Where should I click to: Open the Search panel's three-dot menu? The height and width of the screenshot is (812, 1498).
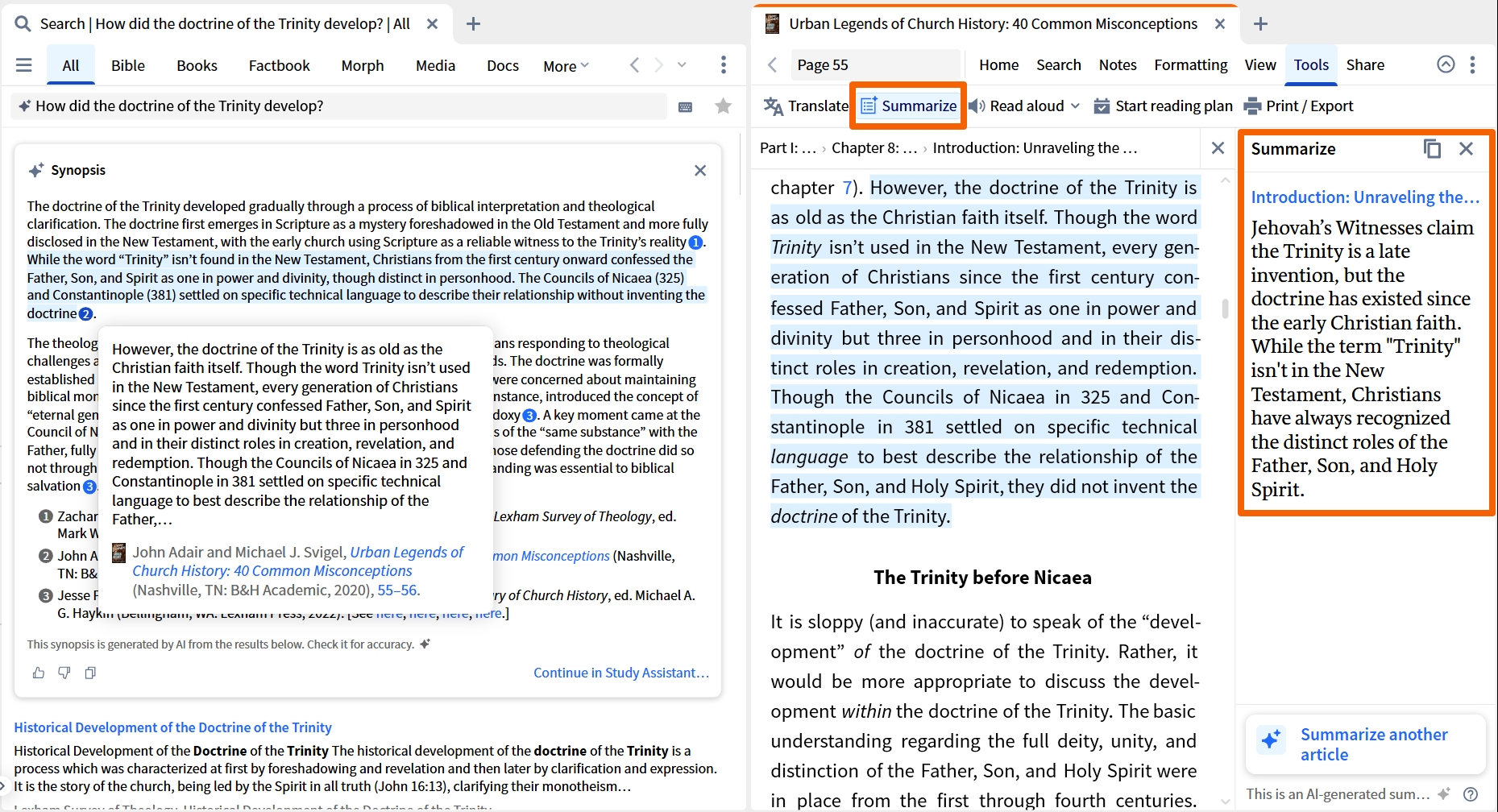pyautogui.click(x=724, y=65)
